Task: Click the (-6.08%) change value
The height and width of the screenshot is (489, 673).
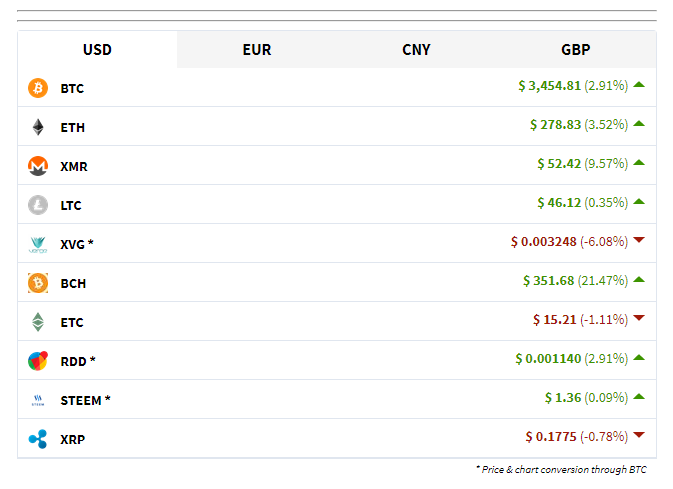Action: coord(604,242)
